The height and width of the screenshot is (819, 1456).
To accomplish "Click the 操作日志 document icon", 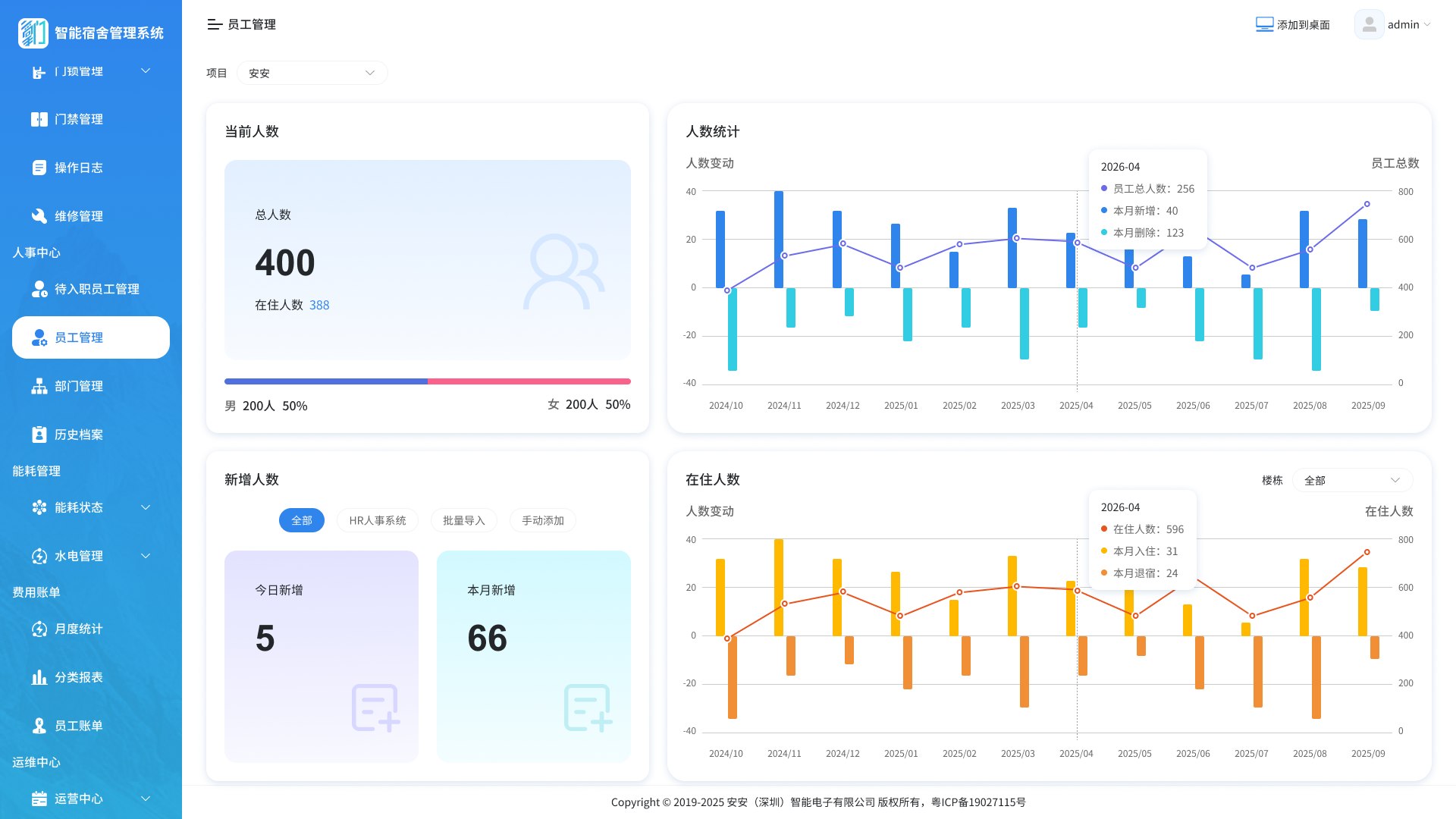I will (x=39, y=168).
